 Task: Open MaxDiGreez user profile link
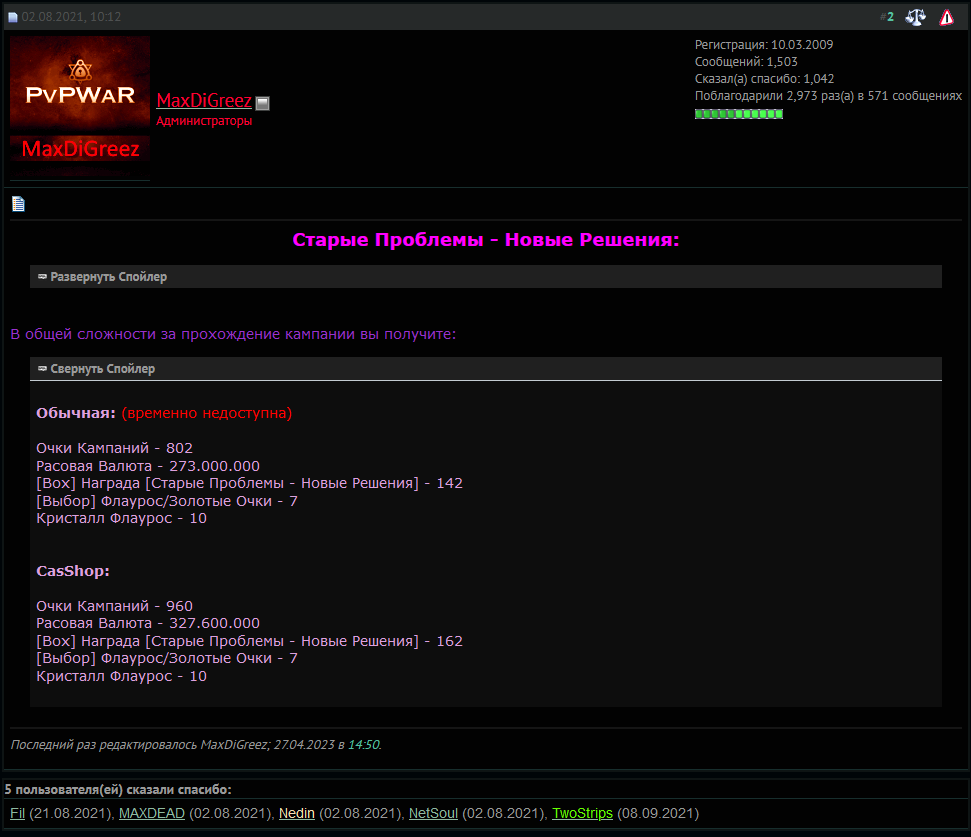204,100
